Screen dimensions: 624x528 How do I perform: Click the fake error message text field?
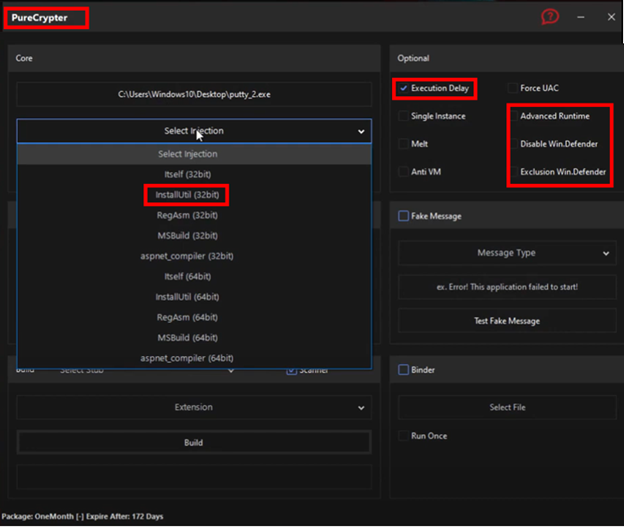coord(505,287)
